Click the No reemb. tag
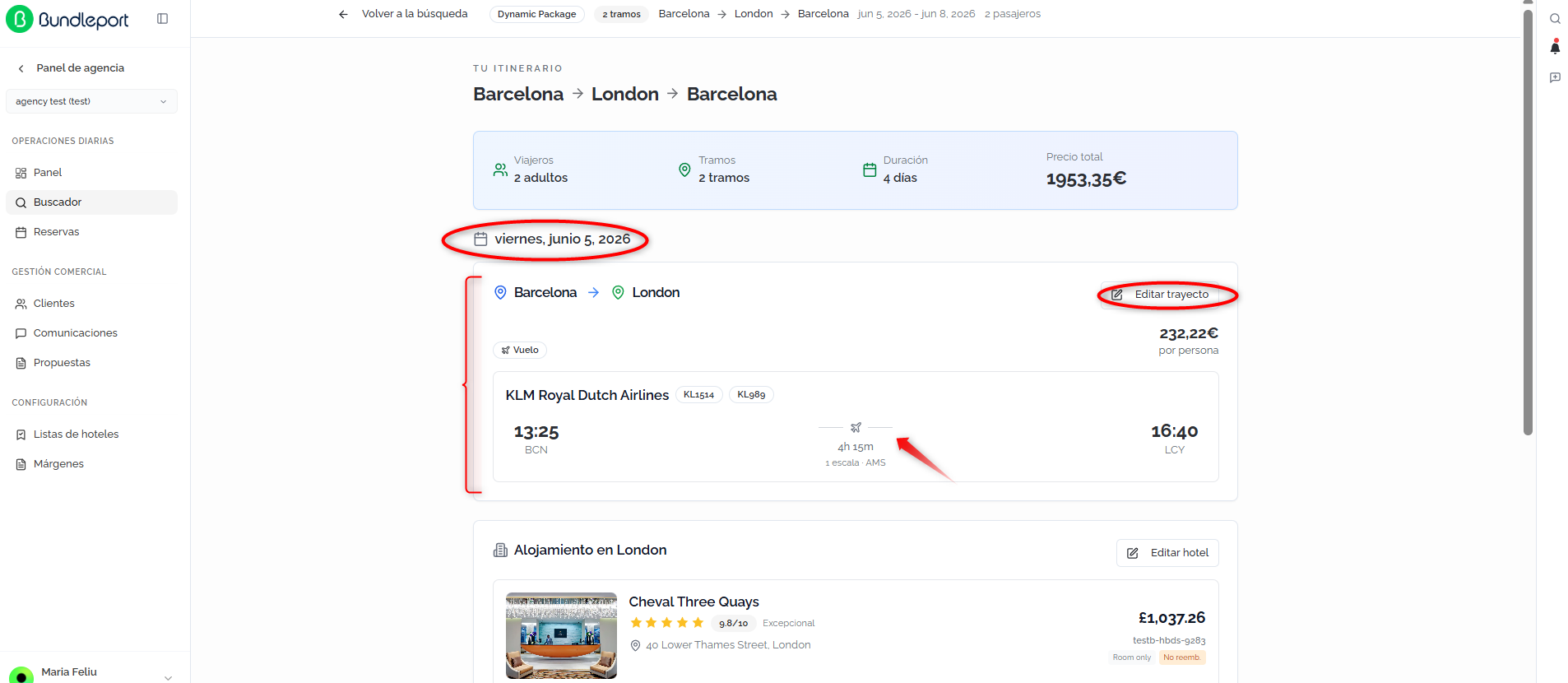Viewport: 1568px width, 683px height. click(1182, 657)
